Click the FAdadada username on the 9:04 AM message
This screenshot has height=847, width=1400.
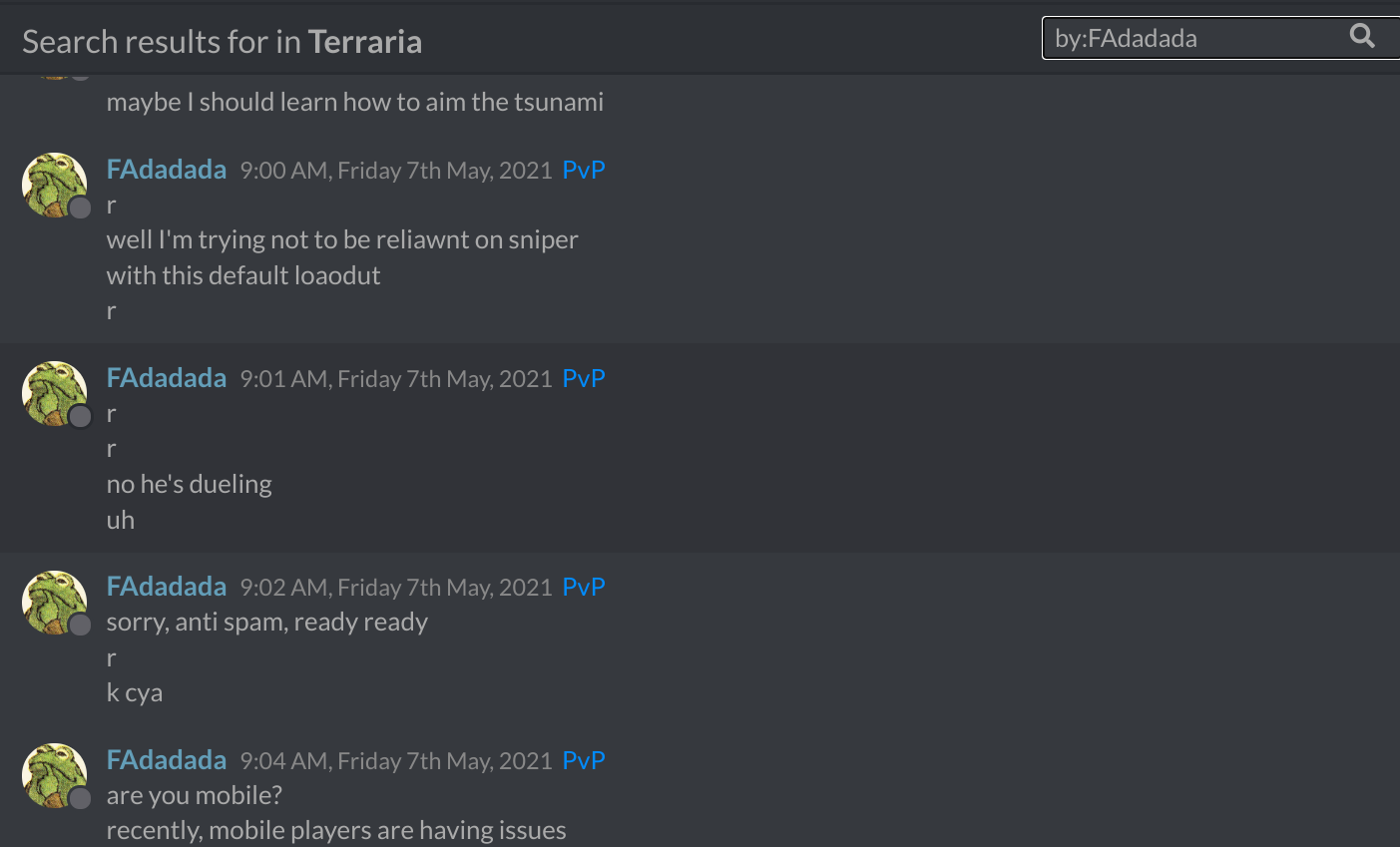tap(167, 760)
